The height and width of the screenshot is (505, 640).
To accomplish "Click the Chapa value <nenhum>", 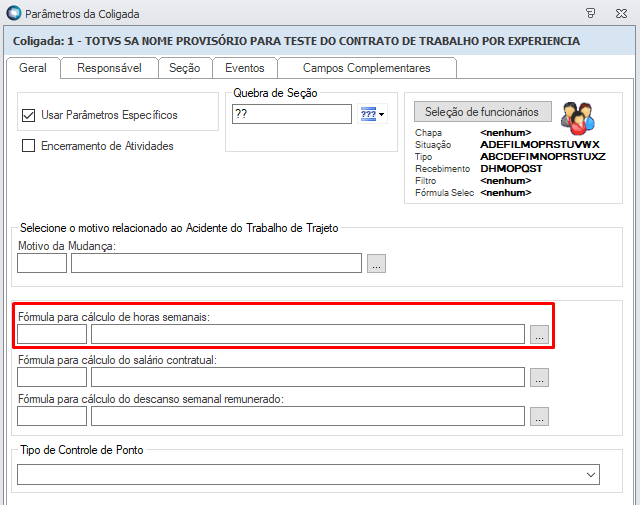I will [x=506, y=133].
